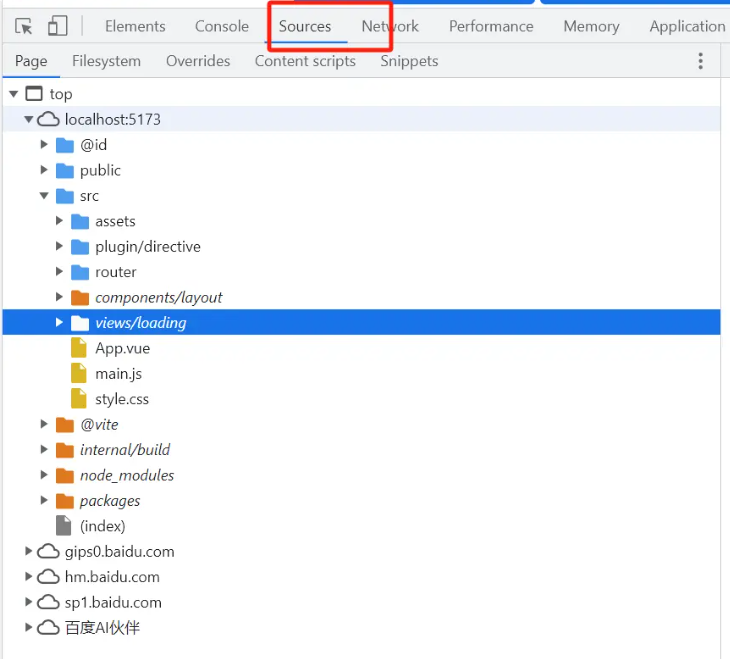Collapse the top frame tree node
This screenshot has width=730, height=659.
point(14,94)
